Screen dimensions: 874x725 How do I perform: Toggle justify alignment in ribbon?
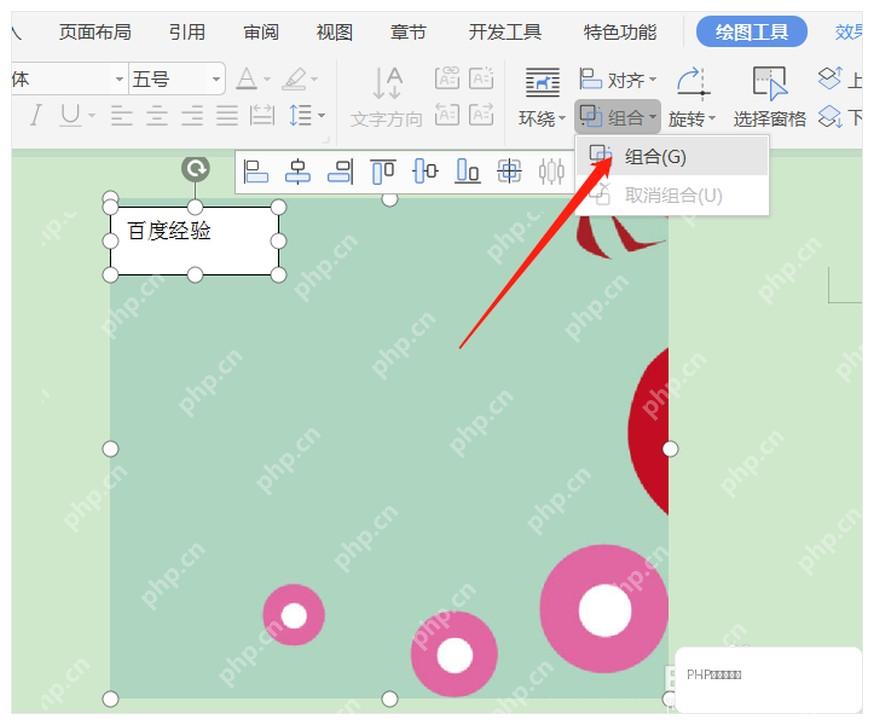pyautogui.click(x=227, y=115)
